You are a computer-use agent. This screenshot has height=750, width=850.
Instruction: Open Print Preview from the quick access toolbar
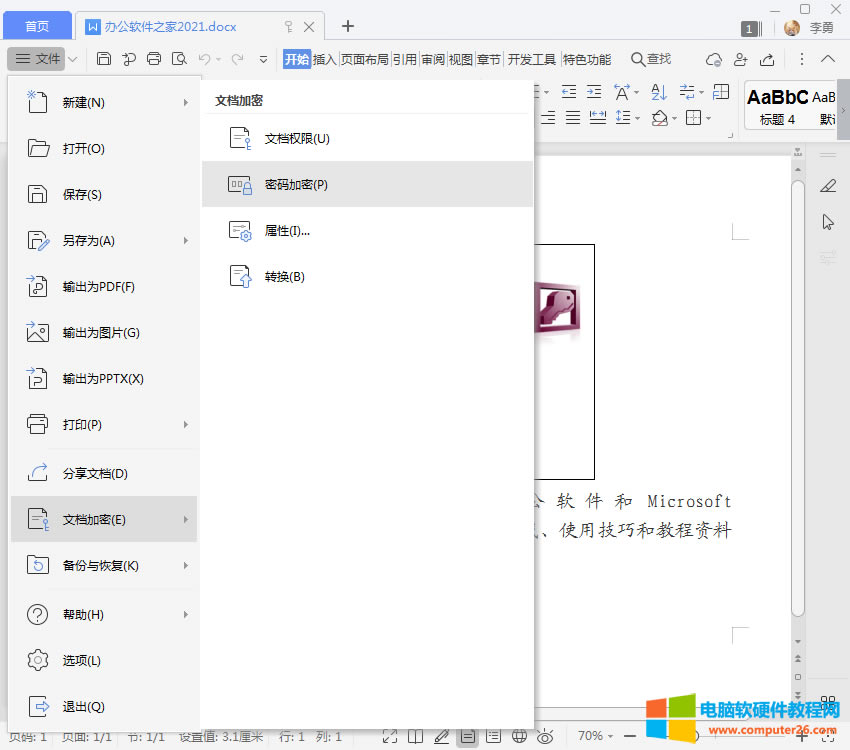point(179,59)
